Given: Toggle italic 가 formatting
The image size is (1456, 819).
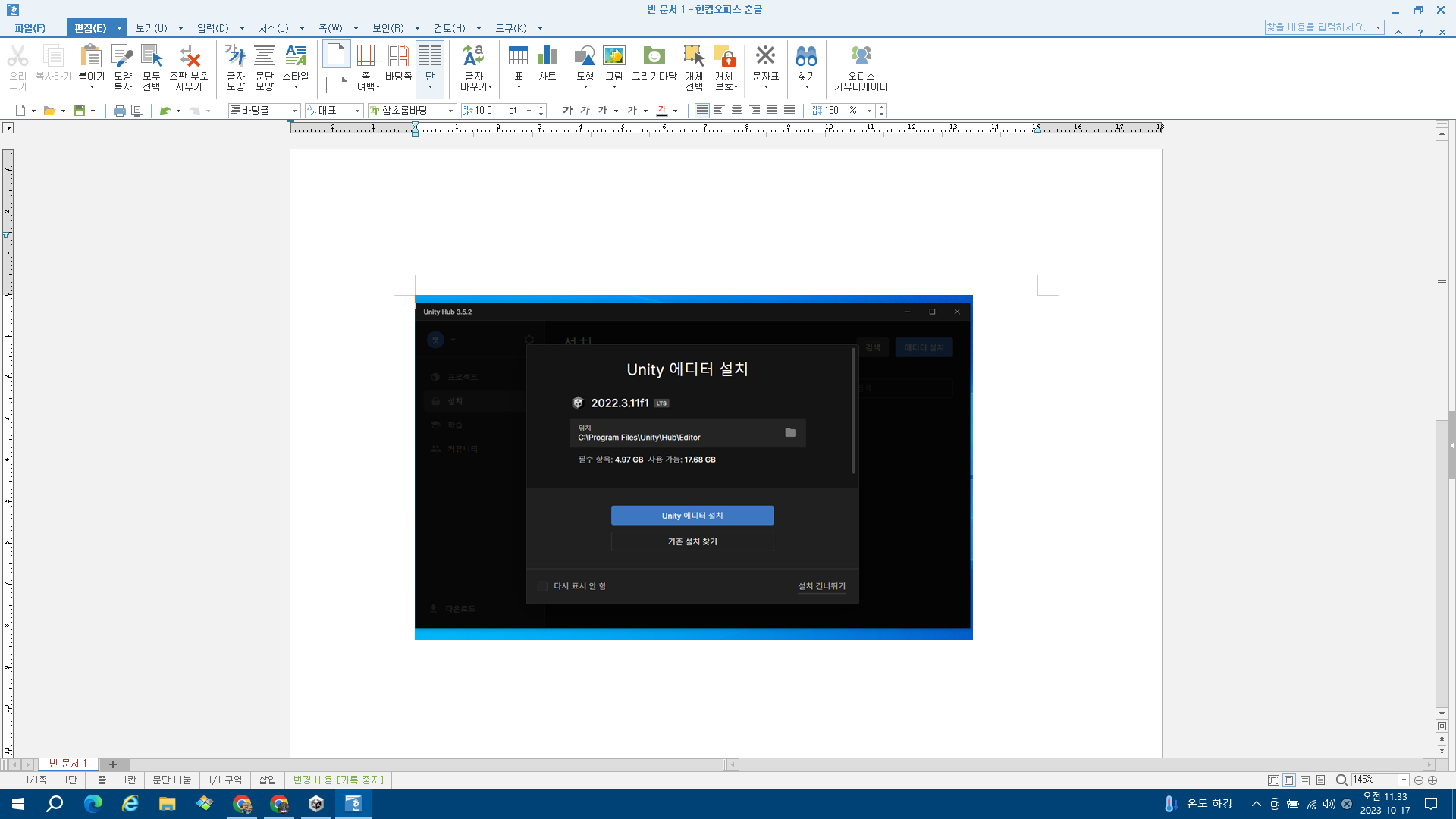Looking at the screenshot, I should (x=585, y=111).
